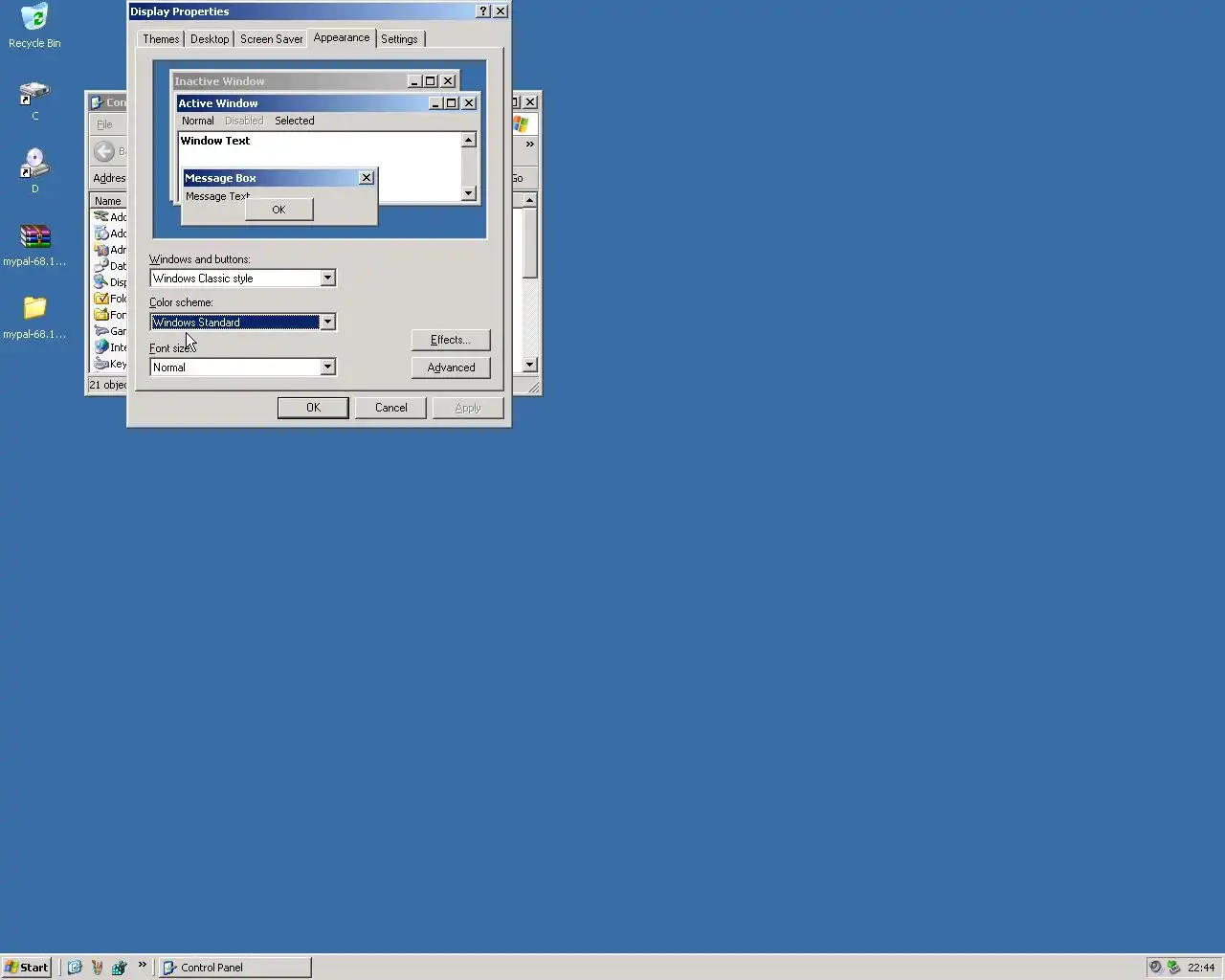
Task: Click the Game Controllers icon in Control Panel list
Action: (101, 331)
